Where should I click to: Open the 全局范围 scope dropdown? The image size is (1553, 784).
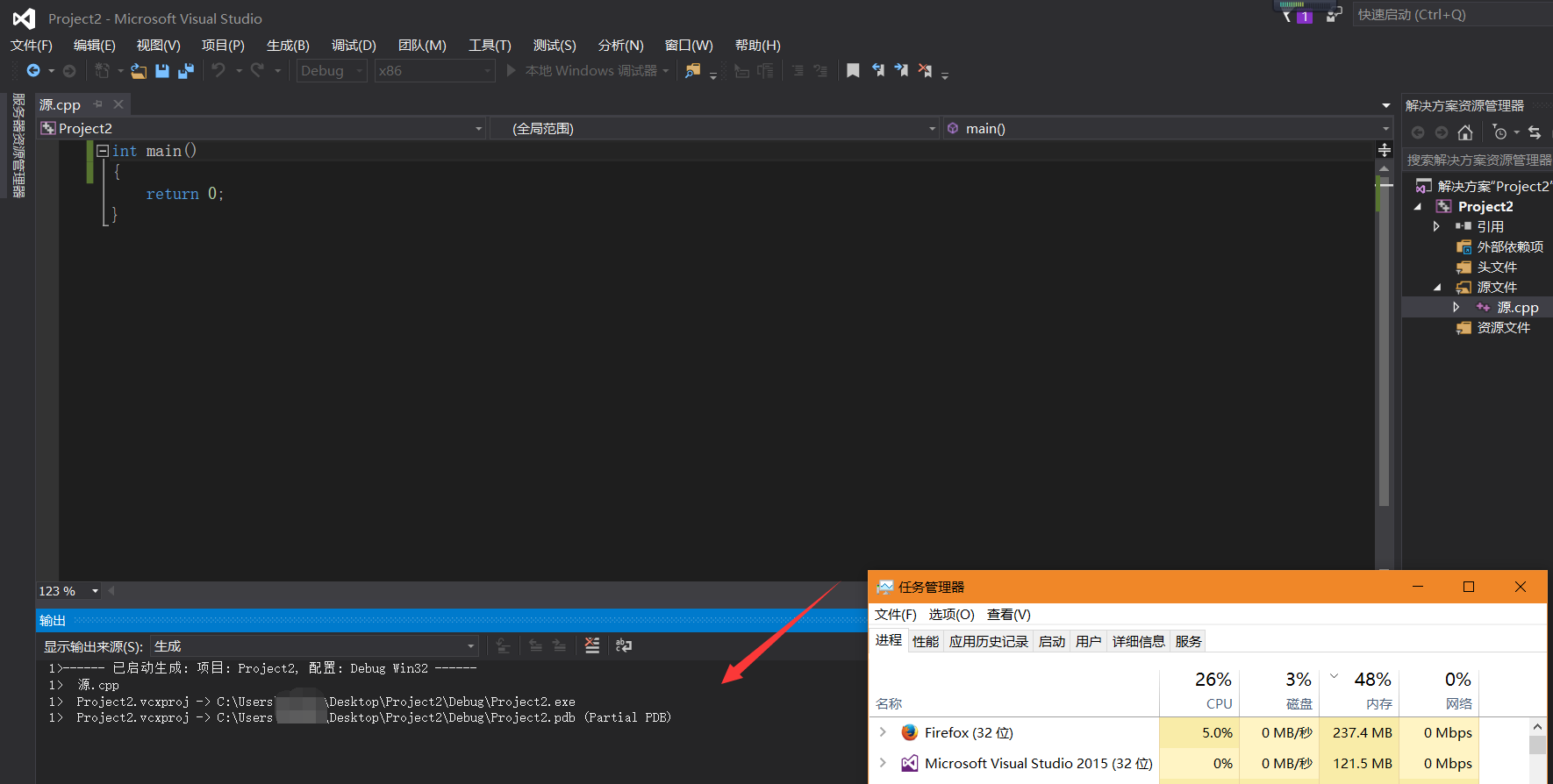pos(714,128)
